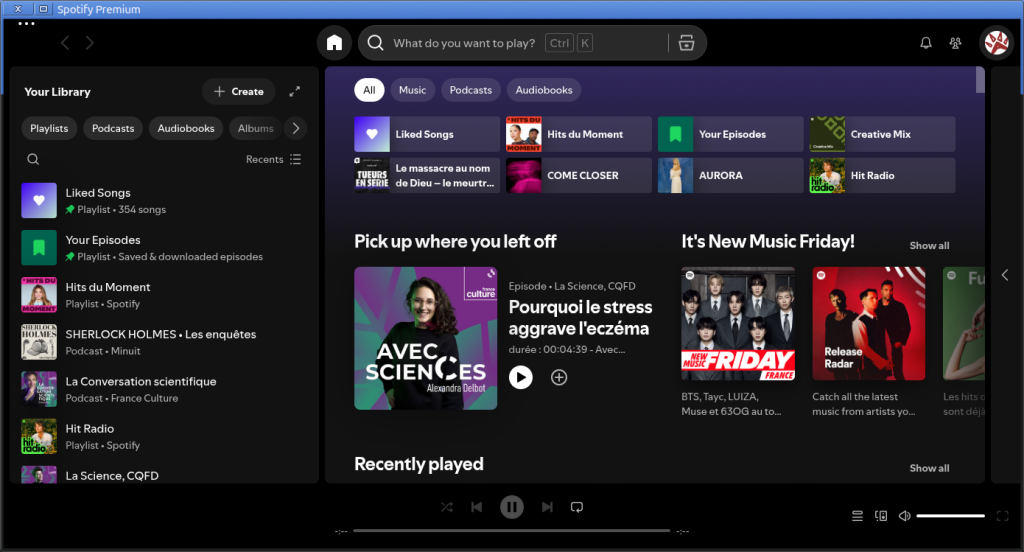
Task: Click Show all beside New Music Friday
Action: click(x=929, y=246)
